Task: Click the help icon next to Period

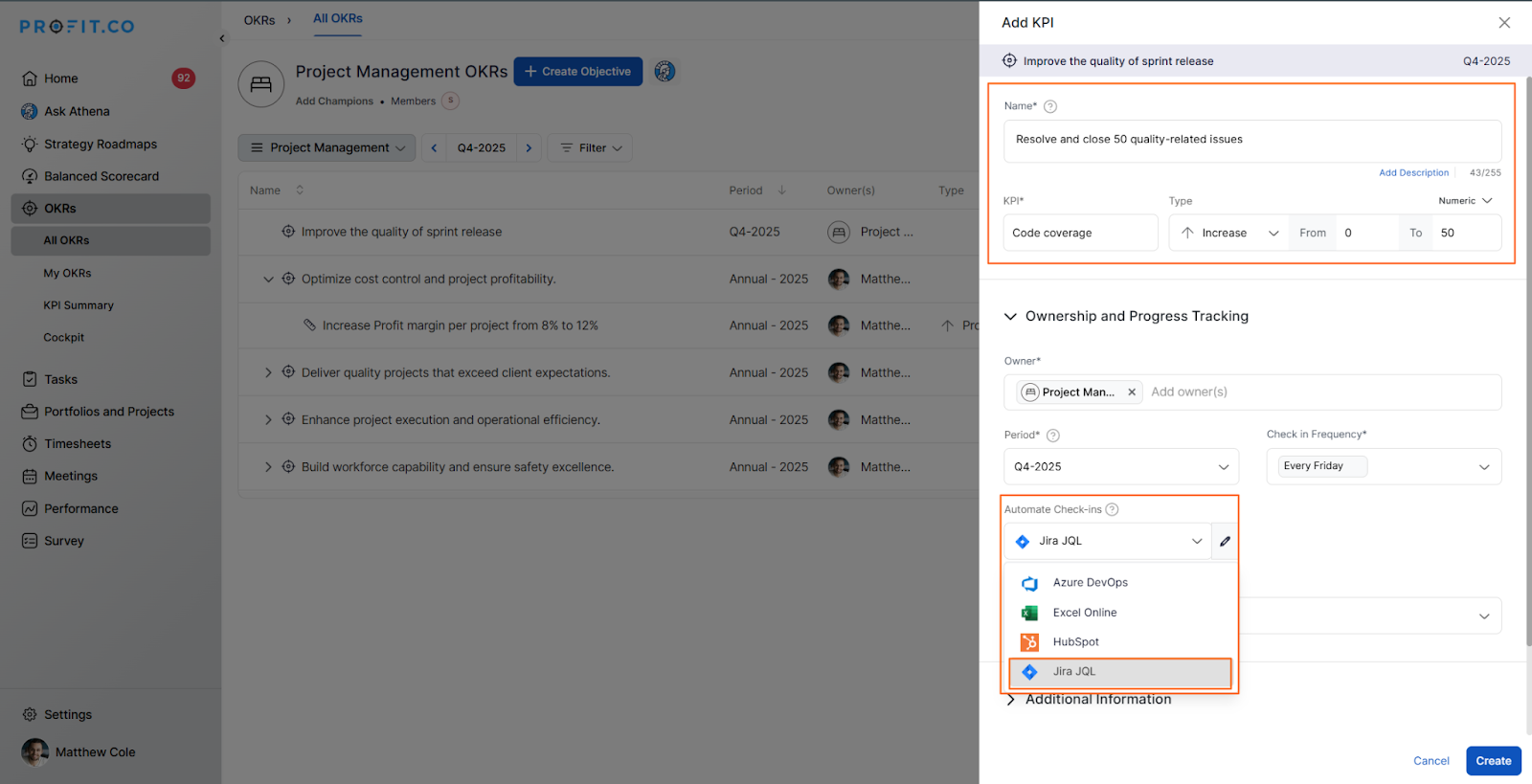Action: pyautogui.click(x=1053, y=436)
